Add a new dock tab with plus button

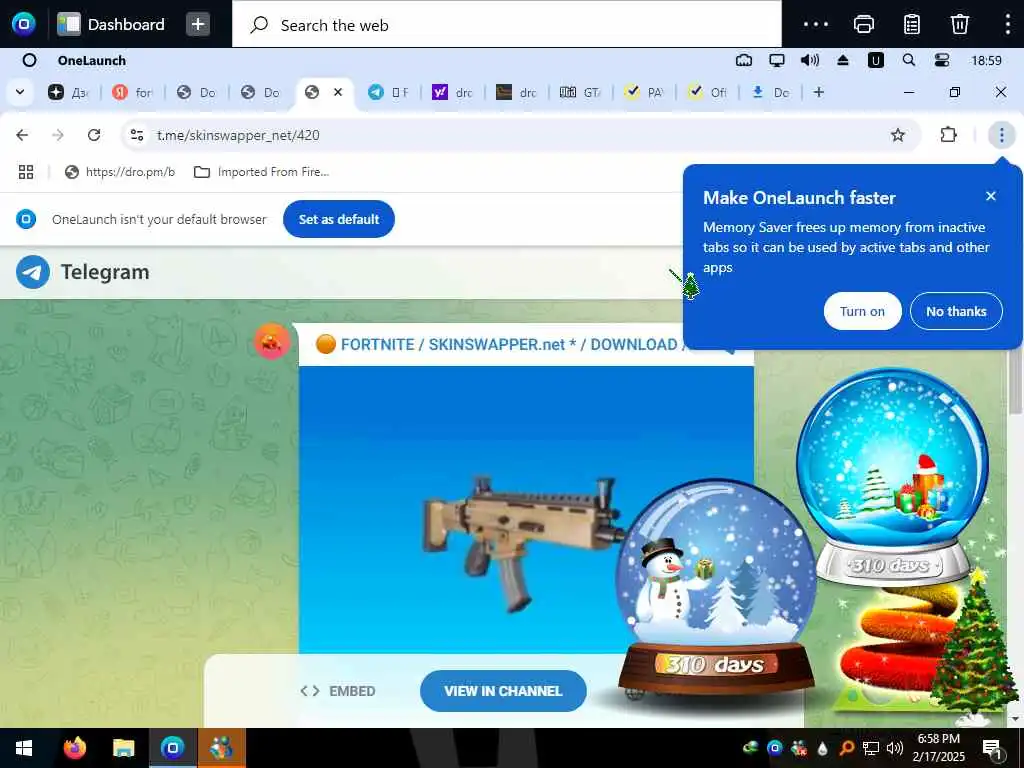click(198, 24)
